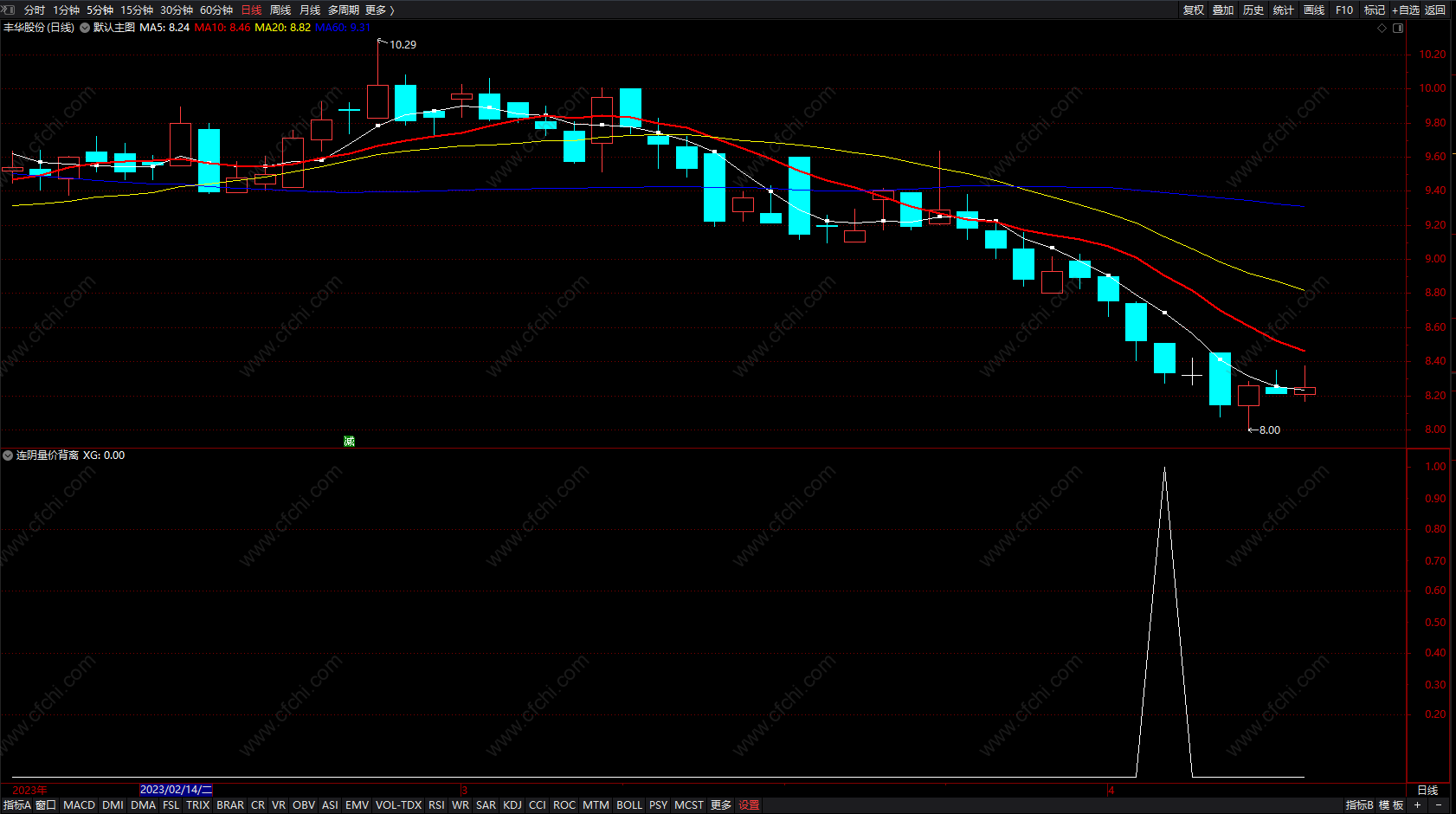Open the 历史 history button

pos(1253,10)
